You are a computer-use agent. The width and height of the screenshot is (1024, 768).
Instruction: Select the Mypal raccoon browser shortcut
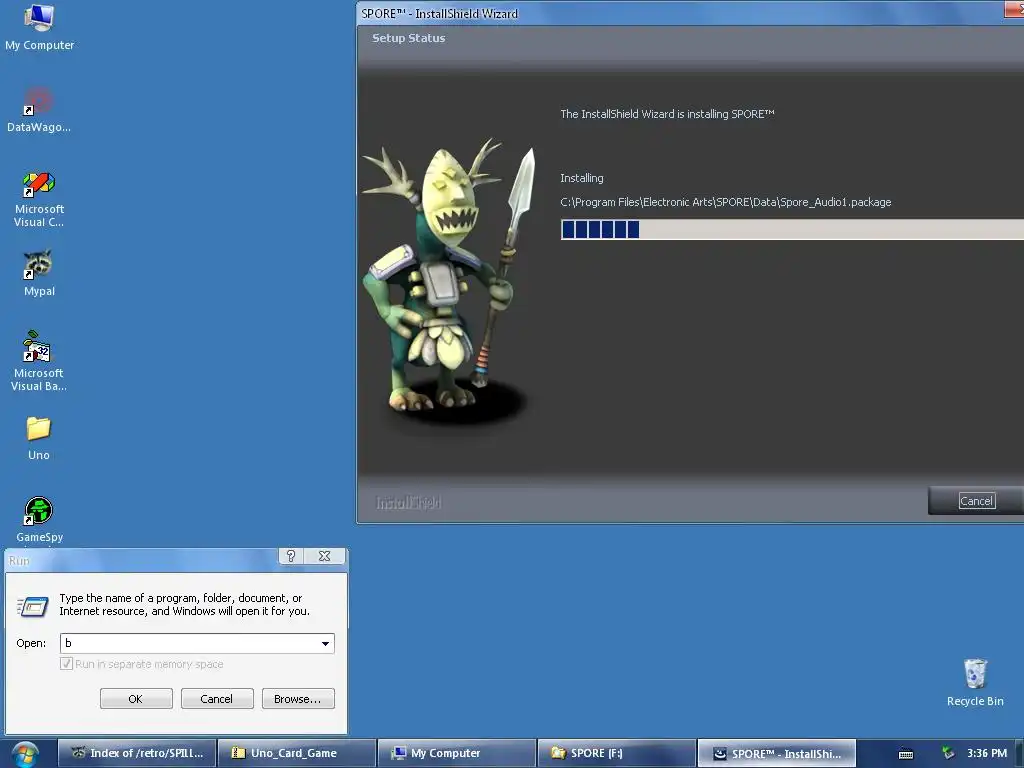pyautogui.click(x=39, y=274)
